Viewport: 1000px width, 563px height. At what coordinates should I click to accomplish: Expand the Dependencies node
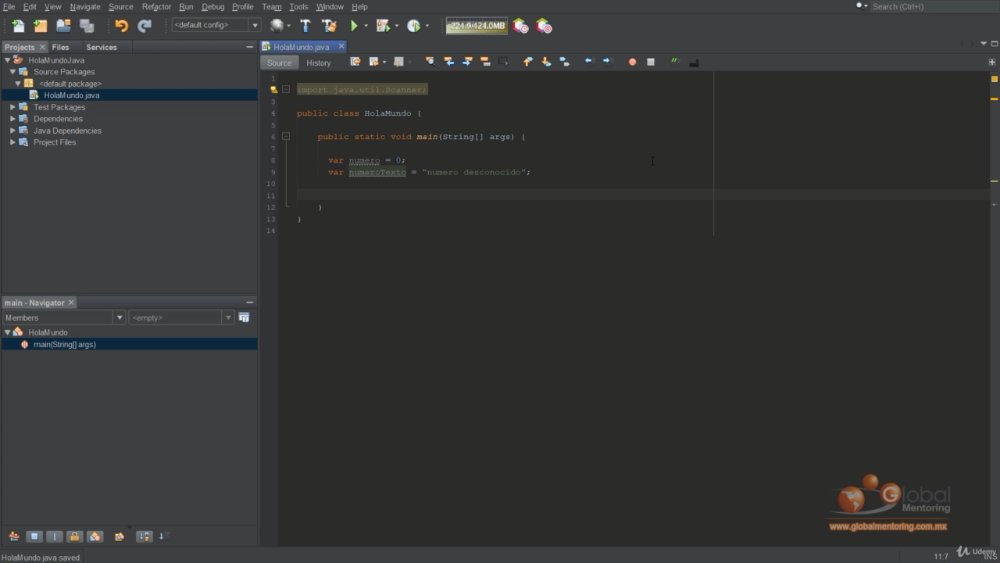12,119
